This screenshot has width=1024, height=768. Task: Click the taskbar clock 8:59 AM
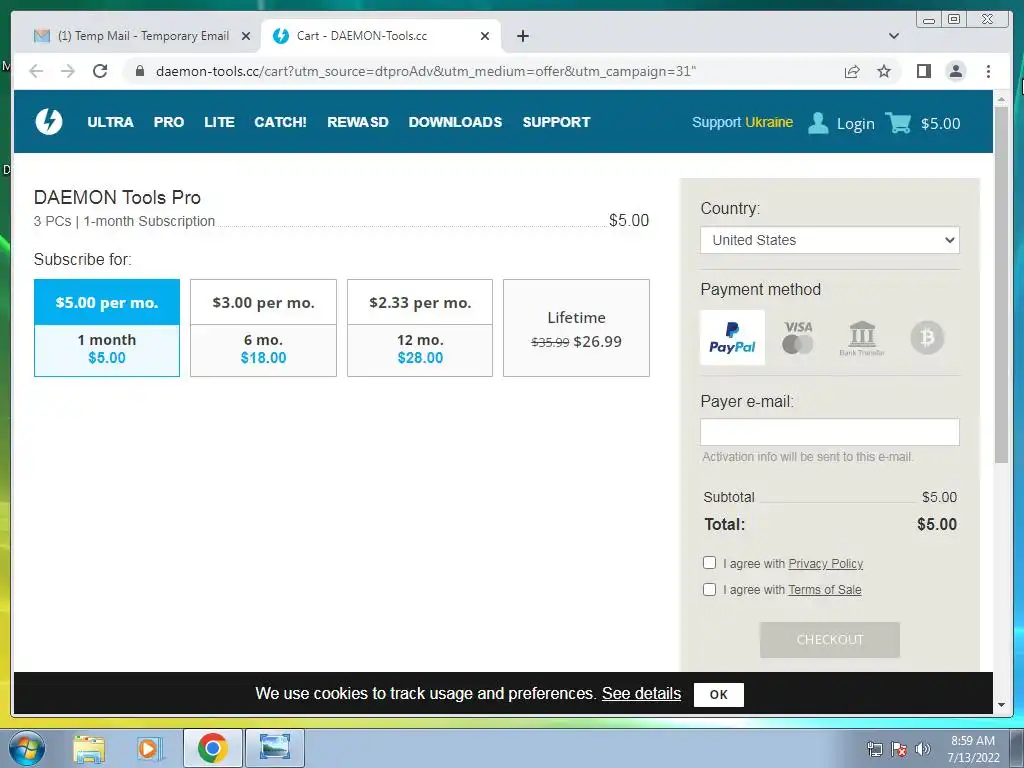pos(972,741)
